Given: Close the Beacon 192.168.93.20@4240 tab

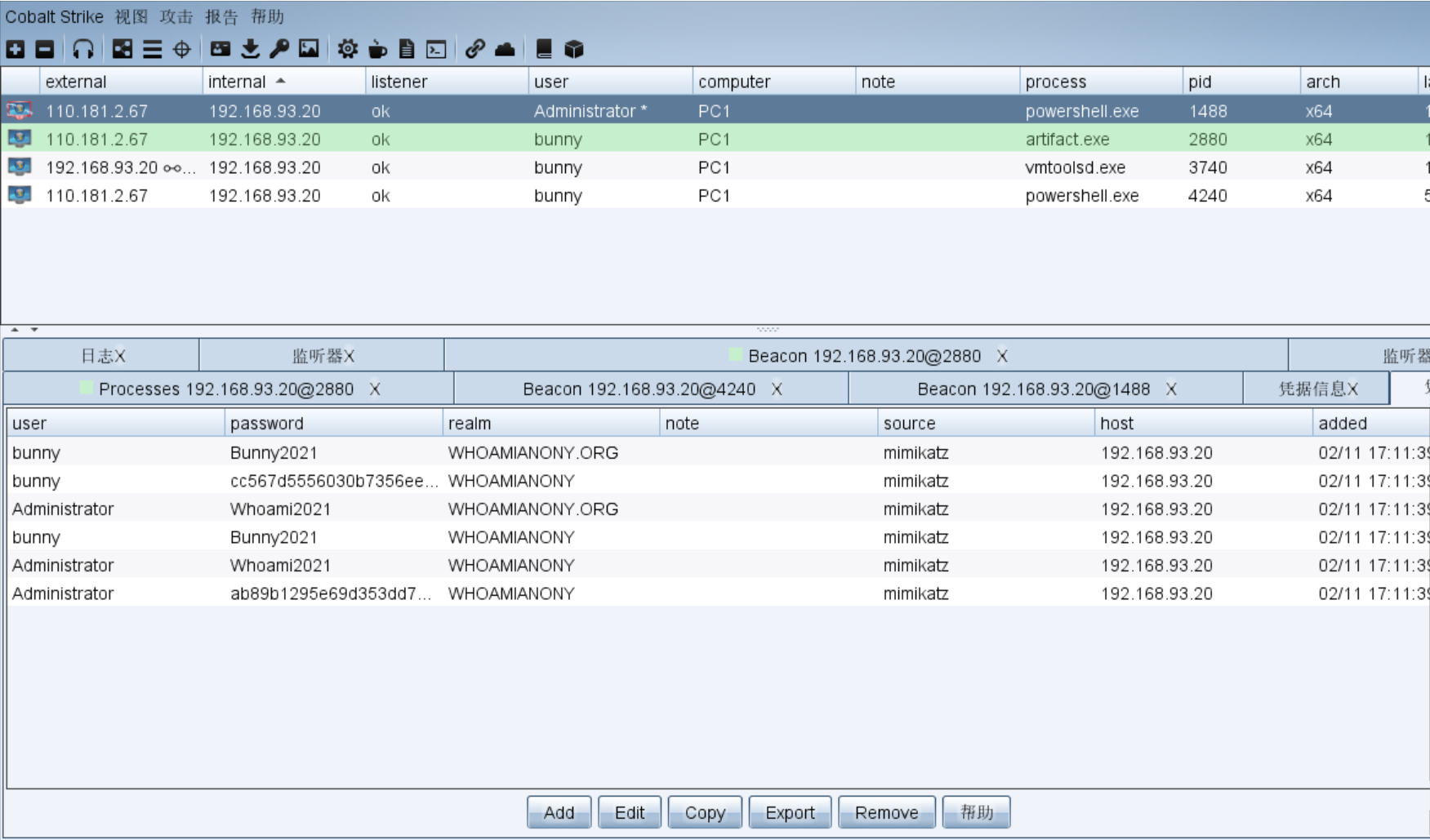Looking at the screenshot, I should click(777, 389).
